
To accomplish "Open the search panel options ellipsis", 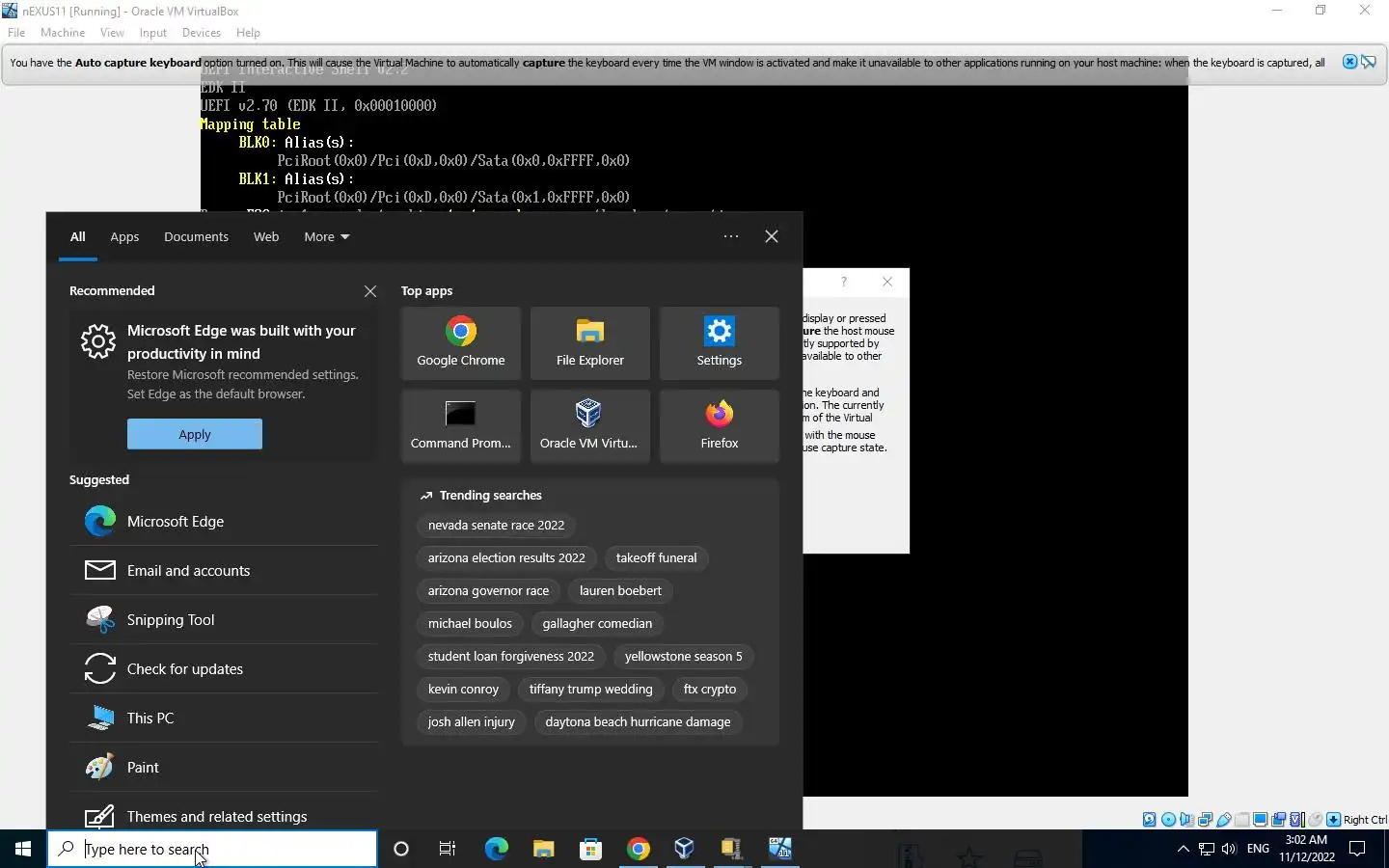I will 731,236.
